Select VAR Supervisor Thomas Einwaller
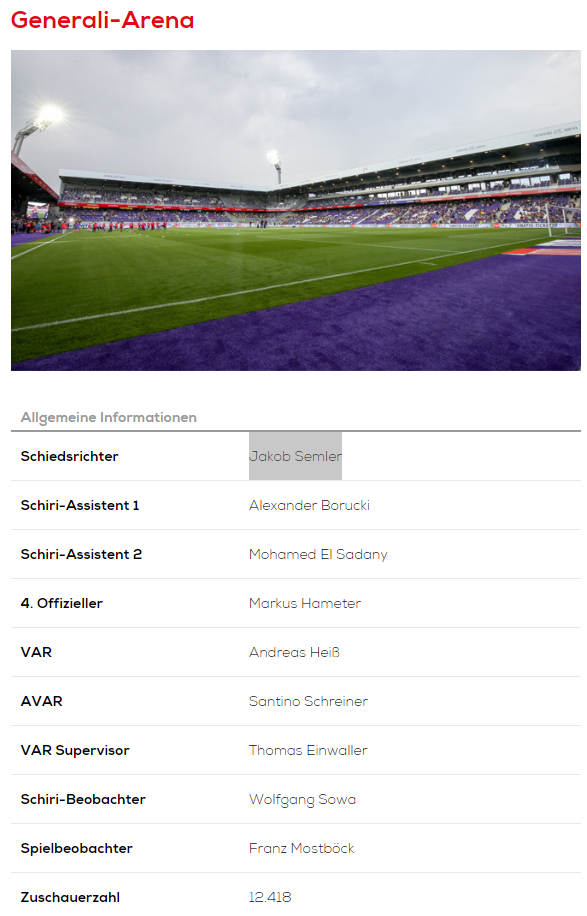Screen dimensions: 587x916 click(x=308, y=751)
